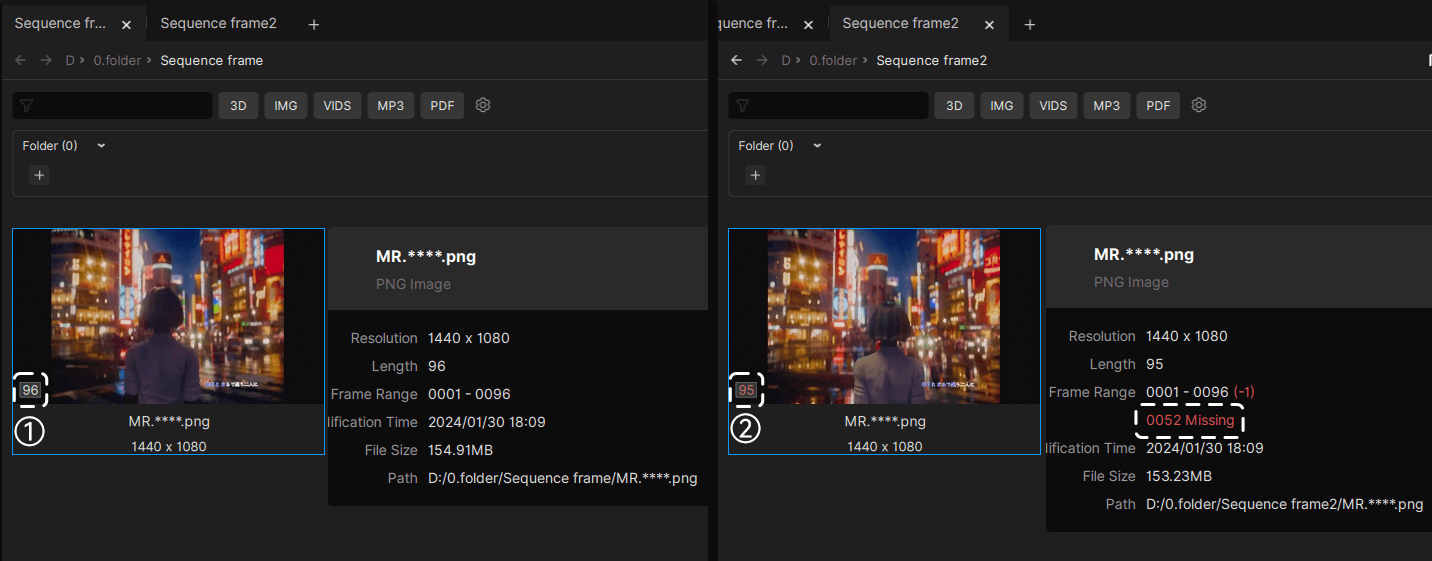The height and width of the screenshot is (561, 1432).
Task: Toggle the 3D filter in the left pane
Action: pos(239,105)
